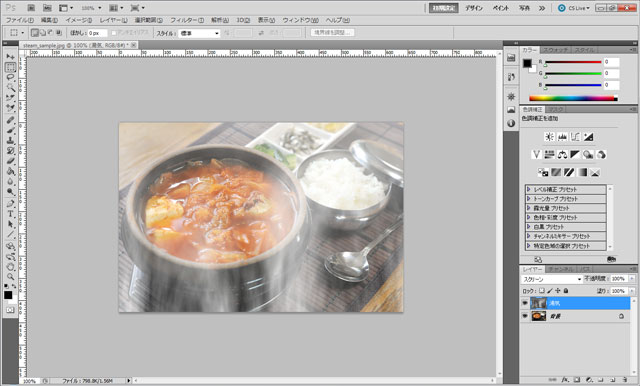Select the Rectangular Marquee tool
640x386 pixels.
pos(11,67)
